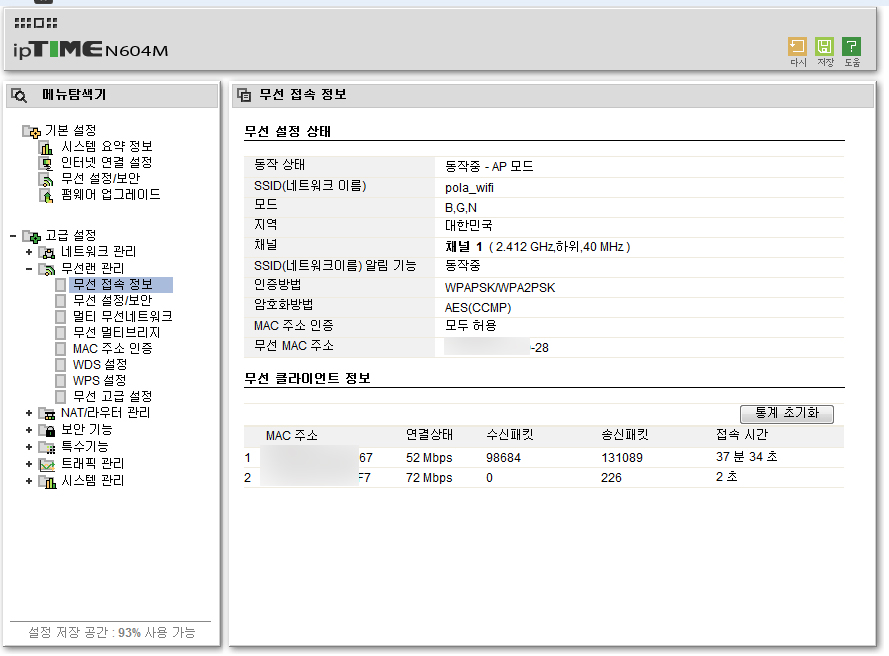Open 무선 설정/보안 under 무선랜 관리
The width and height of the screenshot is (889, 656).
point(113,301)
